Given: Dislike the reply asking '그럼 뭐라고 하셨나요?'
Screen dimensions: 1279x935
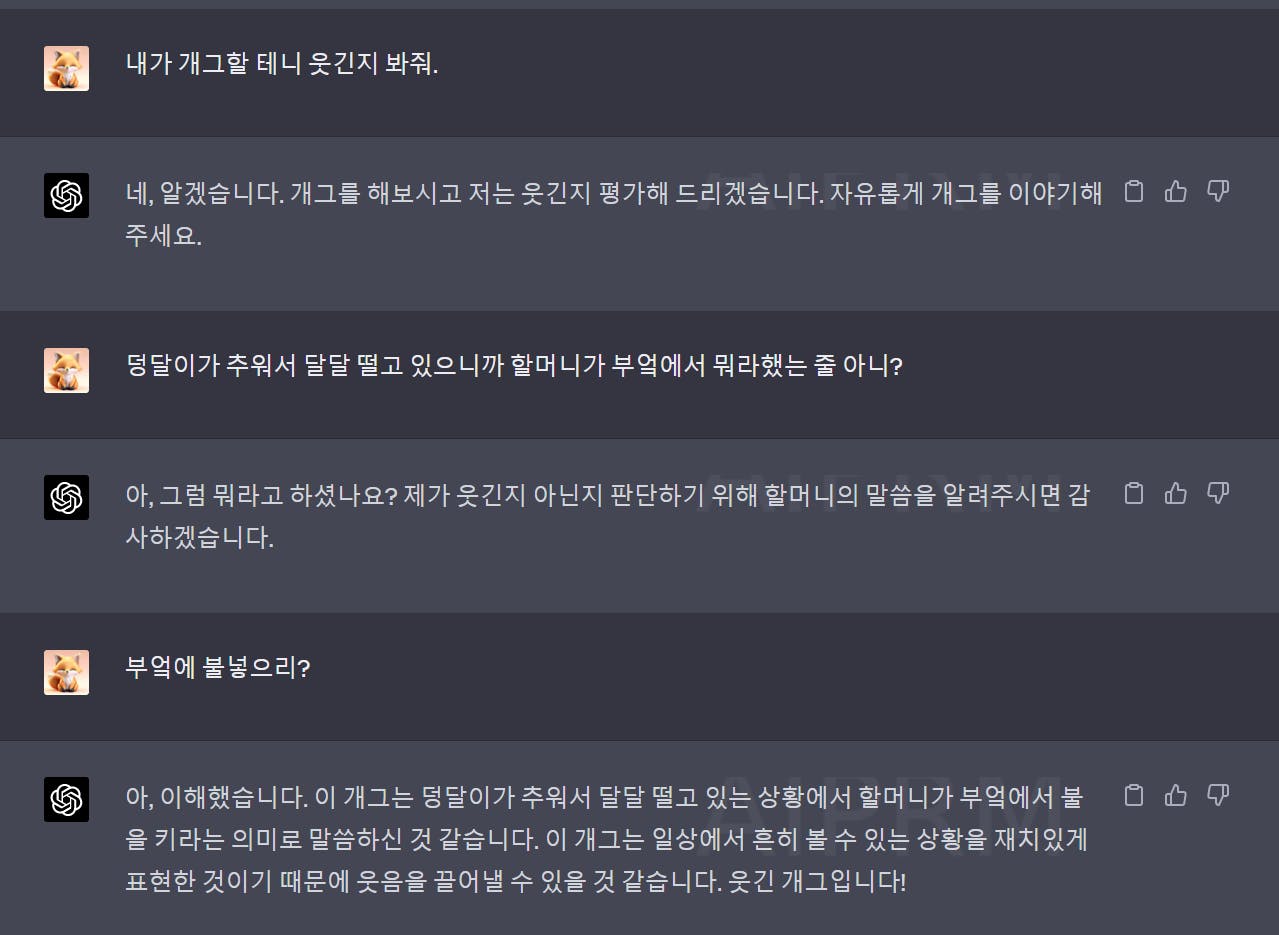Looking at the screenshot, I should [1217, 493].
